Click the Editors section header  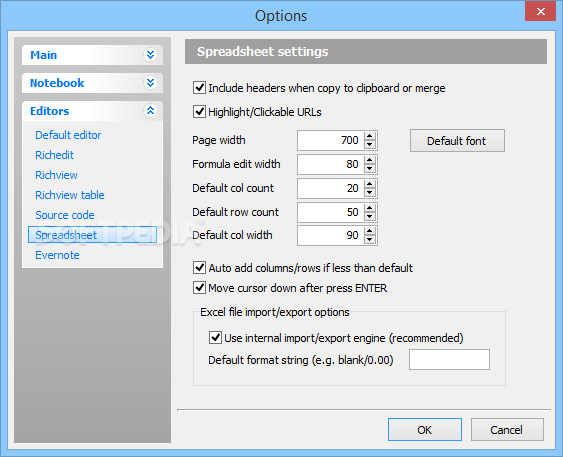pyautogui.click(x=92, y=111)
